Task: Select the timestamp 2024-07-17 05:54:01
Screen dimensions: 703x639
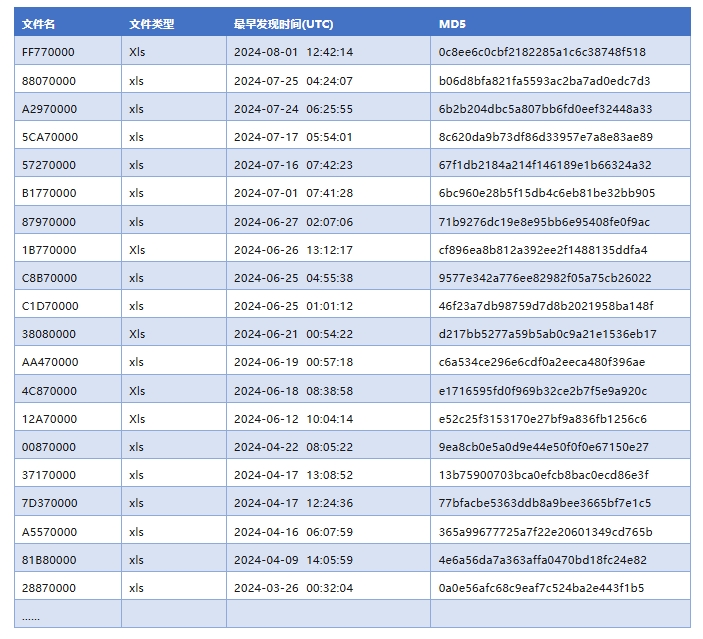Action: 292,137
